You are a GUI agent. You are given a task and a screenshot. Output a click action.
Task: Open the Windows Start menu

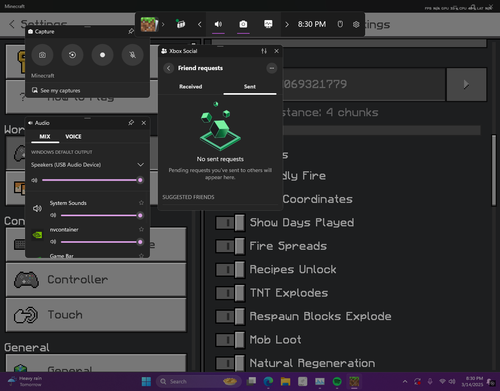[146, 381]
